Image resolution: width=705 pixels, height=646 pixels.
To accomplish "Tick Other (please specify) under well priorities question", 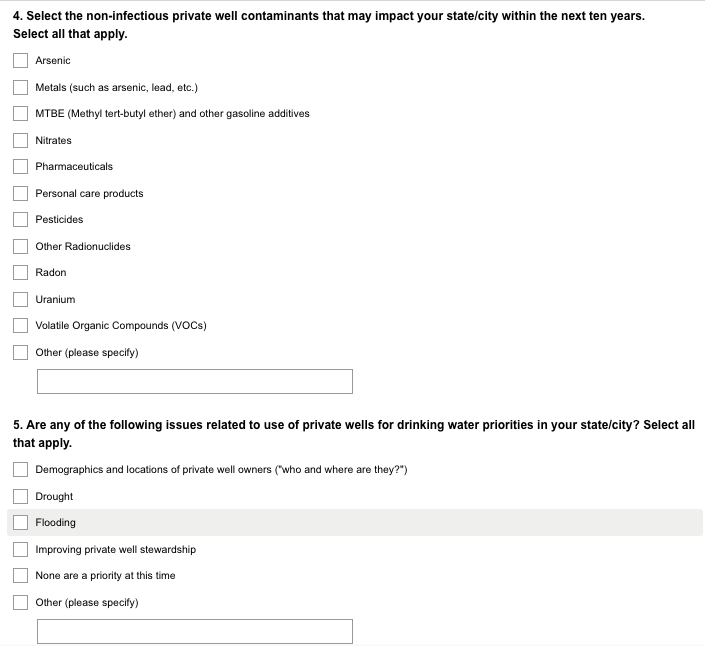I will tap(20, 602).
